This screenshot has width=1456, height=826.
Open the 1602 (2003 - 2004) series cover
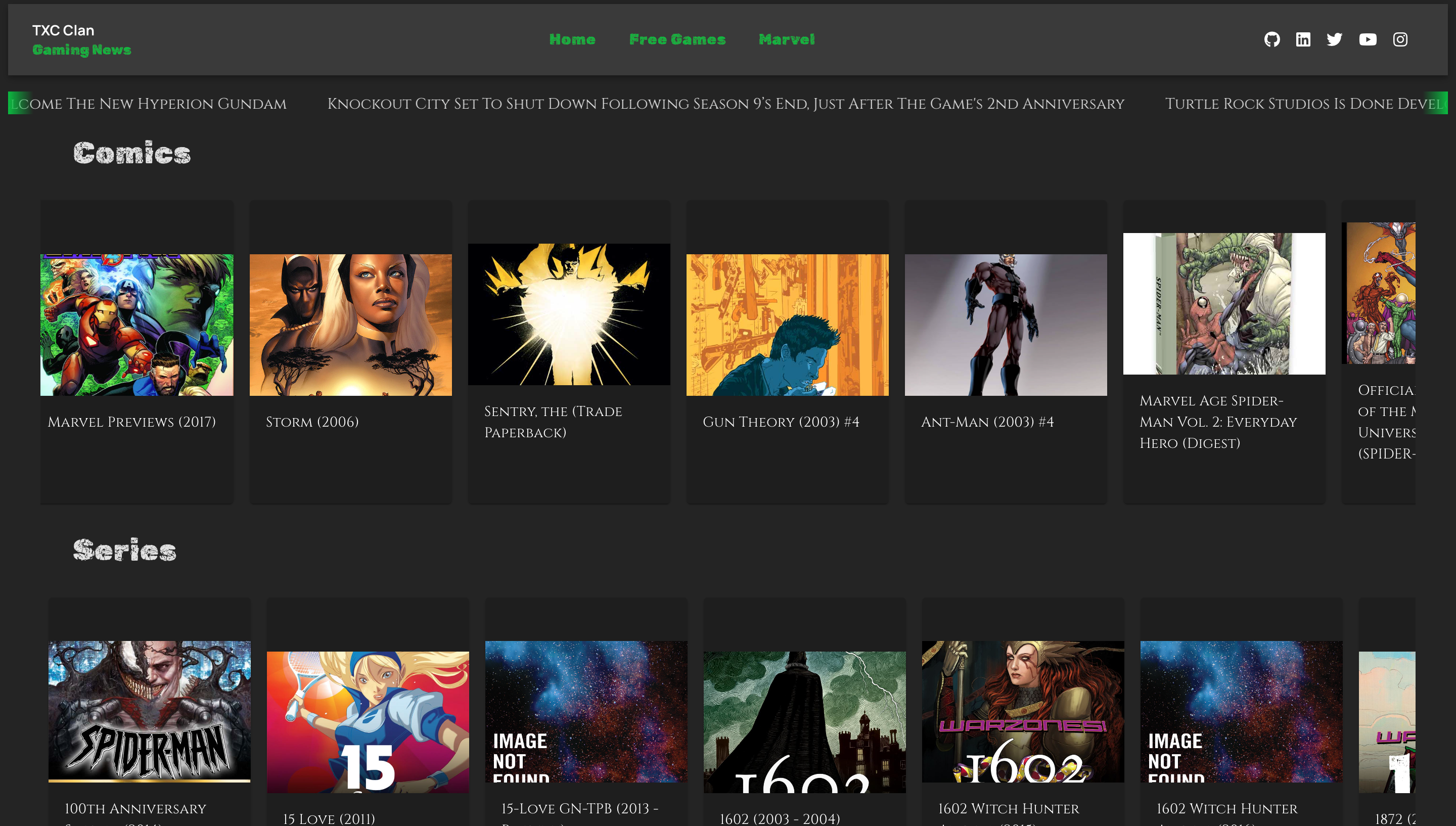[804, 722]
